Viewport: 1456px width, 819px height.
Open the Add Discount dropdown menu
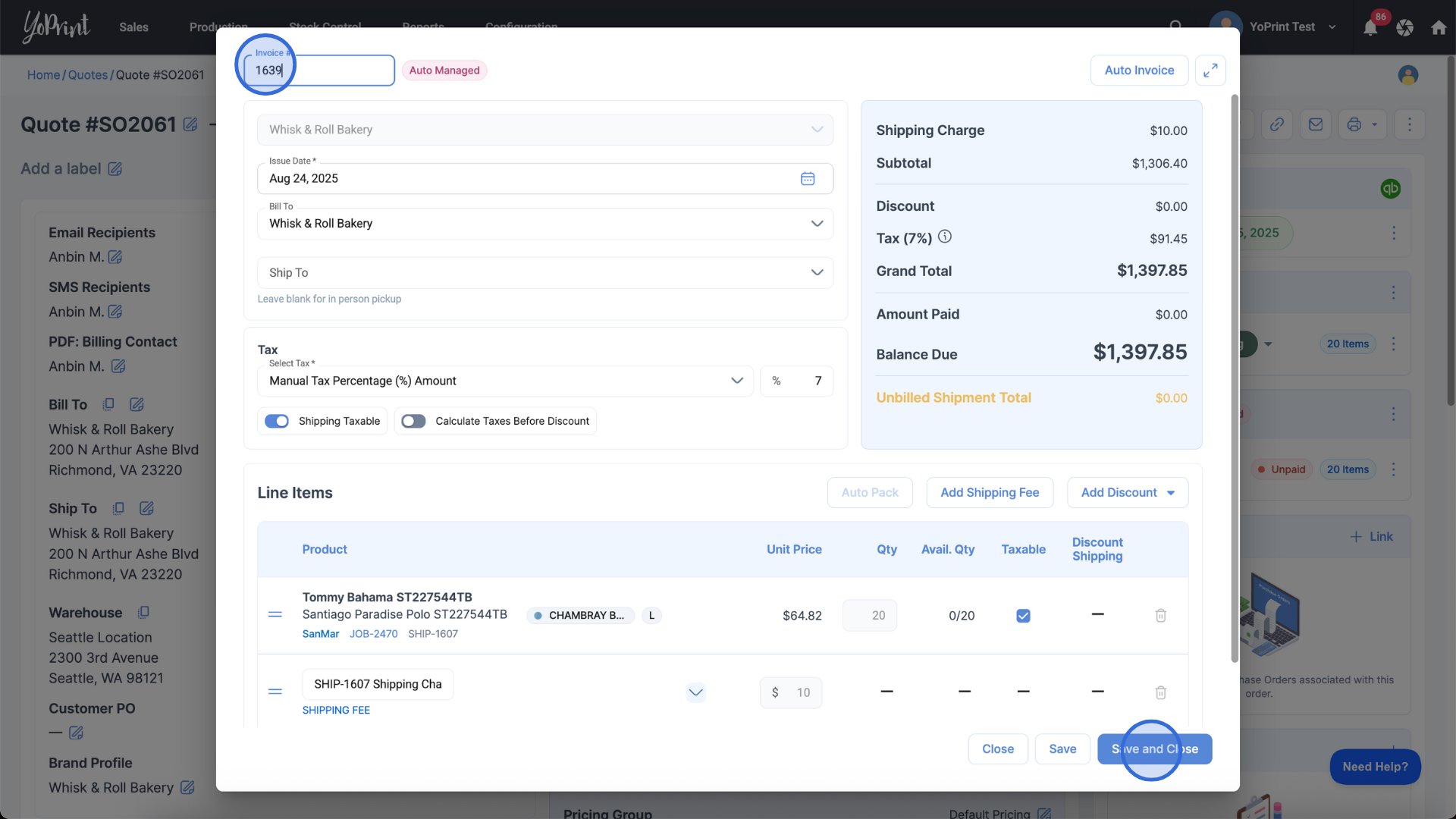tap(1127, 493)
